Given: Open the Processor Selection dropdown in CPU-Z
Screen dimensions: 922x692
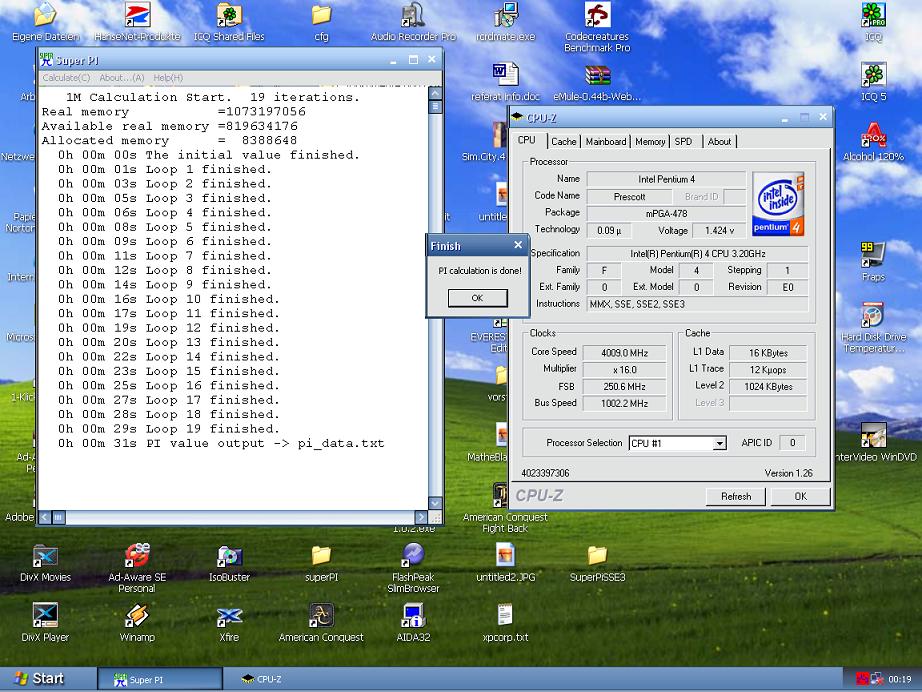Looking at the screenshot, I should pyautogui.click(x=677, y=443).
